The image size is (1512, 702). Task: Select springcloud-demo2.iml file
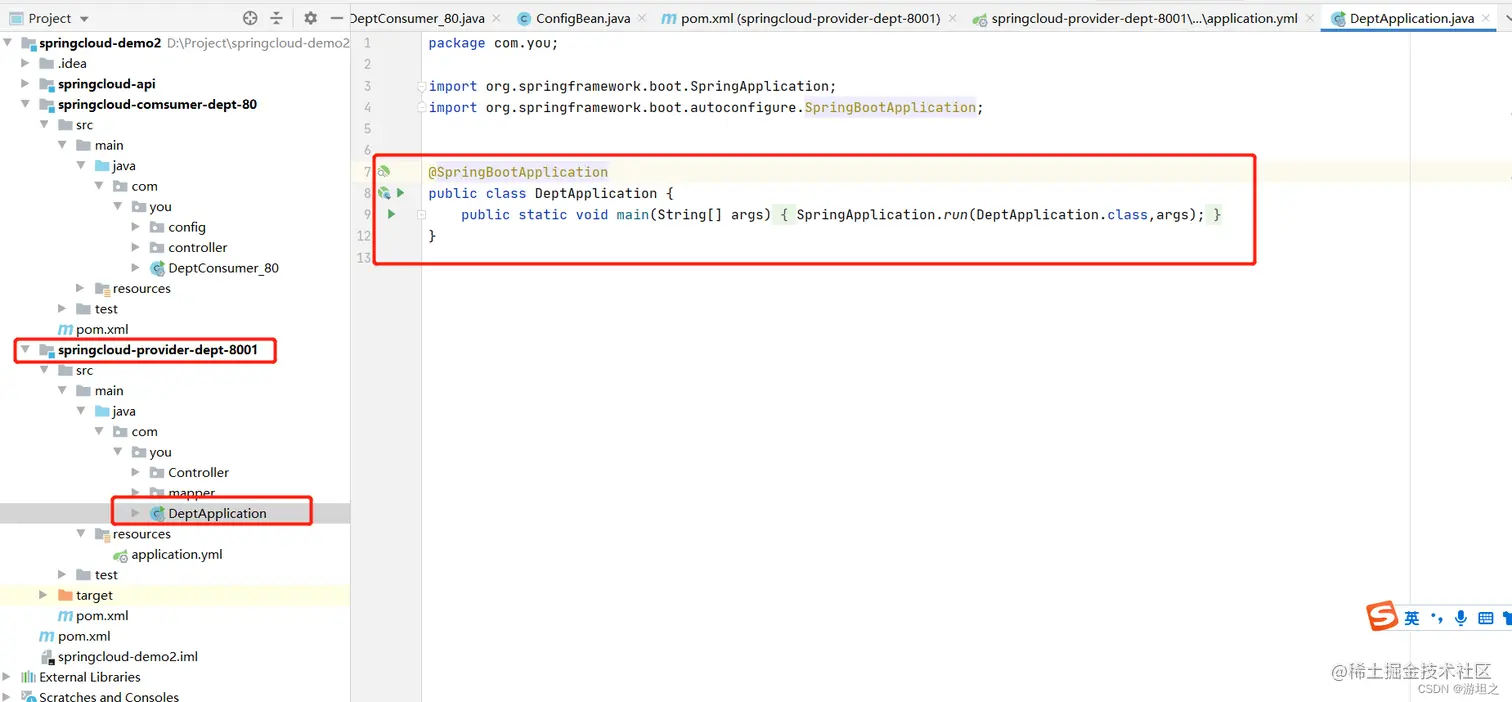(x=128, y=657)
